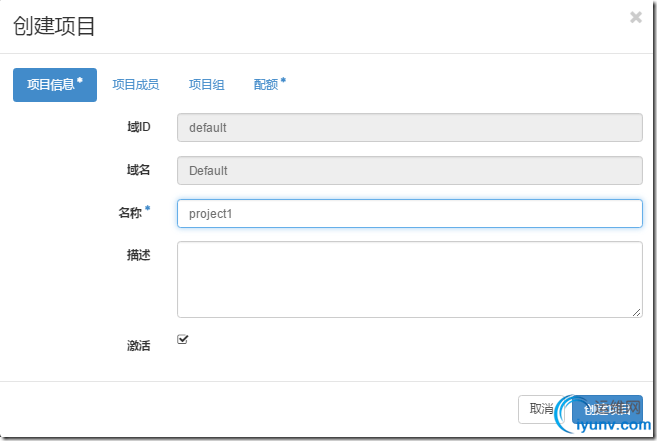Viewport: 657px width, 441px height.
Task: Select the 项目组 tab
Action: coord(206,85)
